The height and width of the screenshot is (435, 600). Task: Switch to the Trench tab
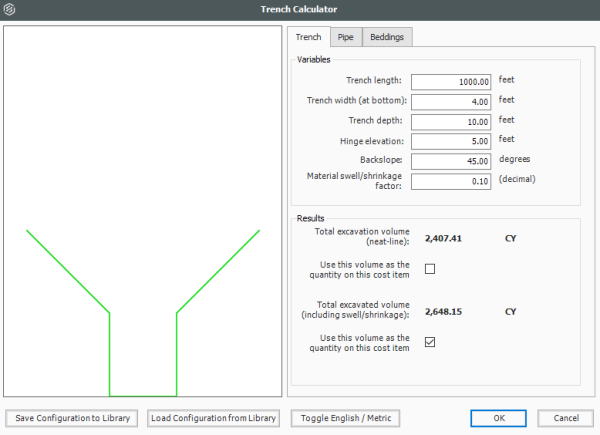308,37
